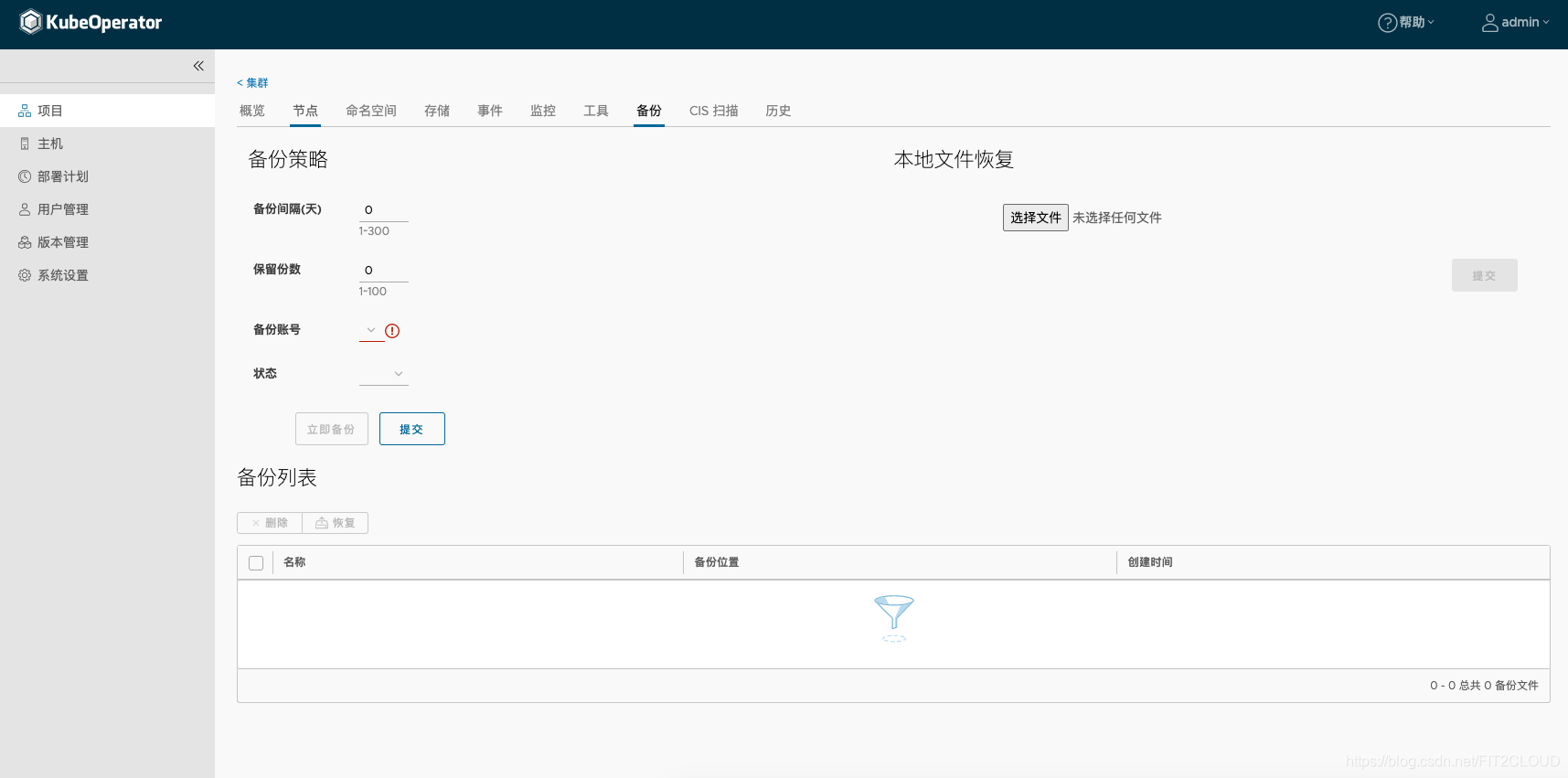1568x778 pixels.
Task: Click the admin user avatar icon
Action: click(1490, 23)
